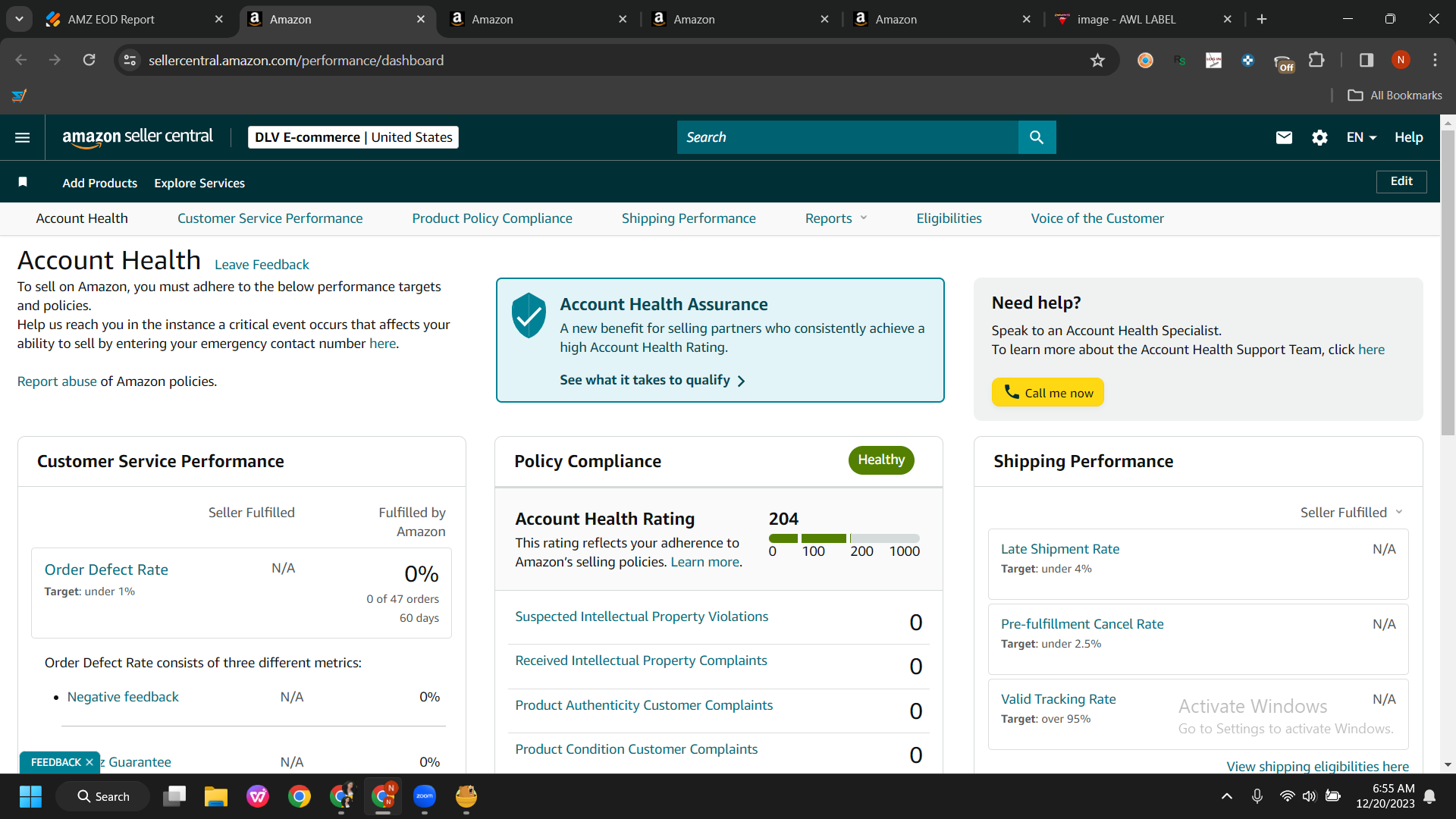Toggle the browser side panel icon
The height and width of the screenshot is (819, 1456).
[1366, 60]
